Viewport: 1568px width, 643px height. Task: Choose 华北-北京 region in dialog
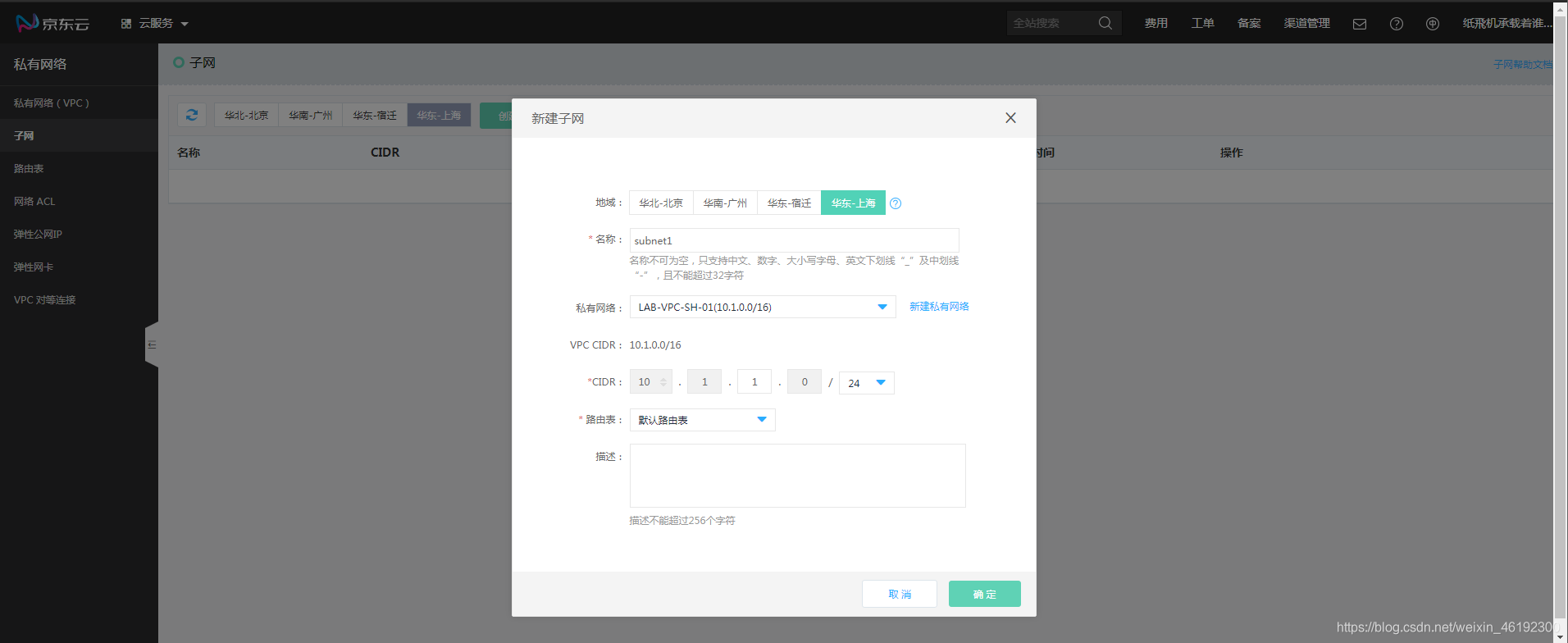click(x=661, y=203)
